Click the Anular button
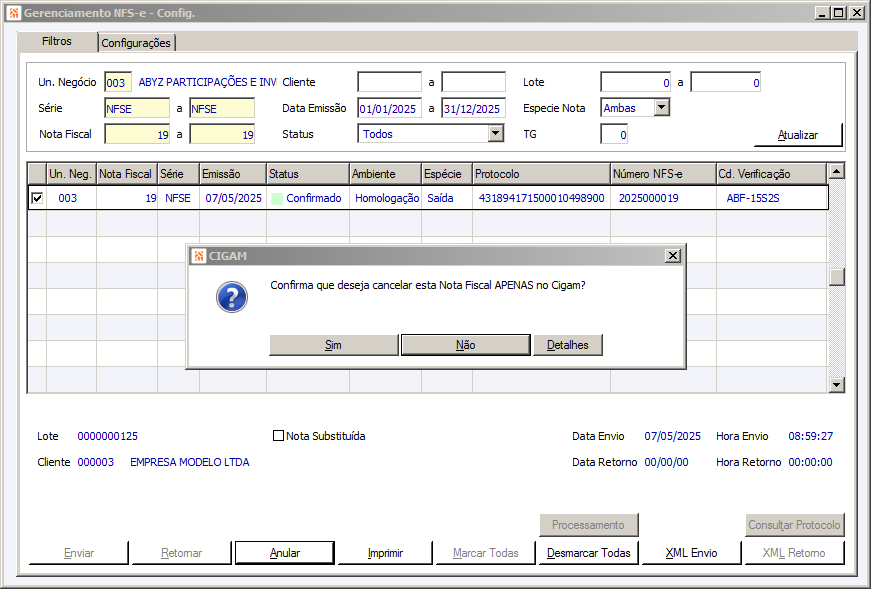The width and height of the screenshot is (871, 589). (x=285, y=553)
